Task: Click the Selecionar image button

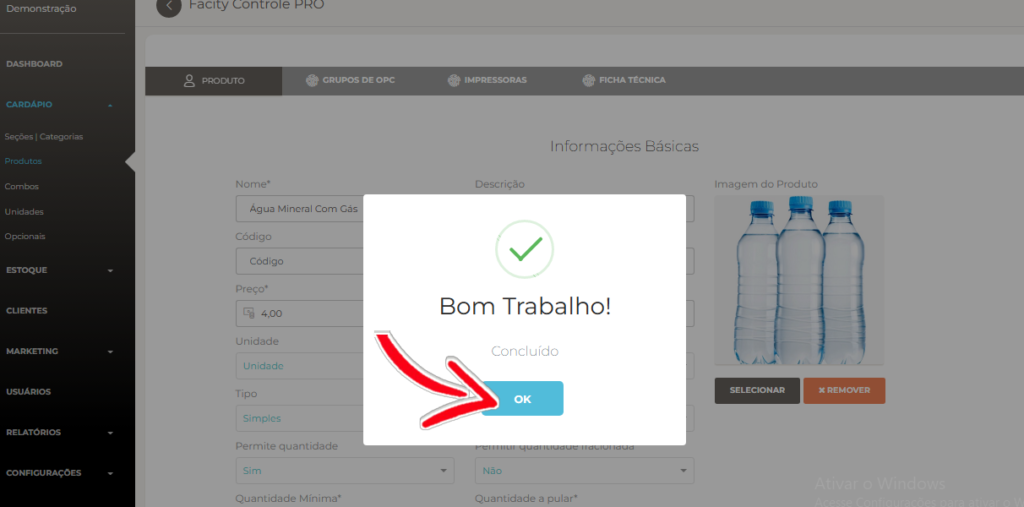Action: pyautogui.click(x=757, y=390)
